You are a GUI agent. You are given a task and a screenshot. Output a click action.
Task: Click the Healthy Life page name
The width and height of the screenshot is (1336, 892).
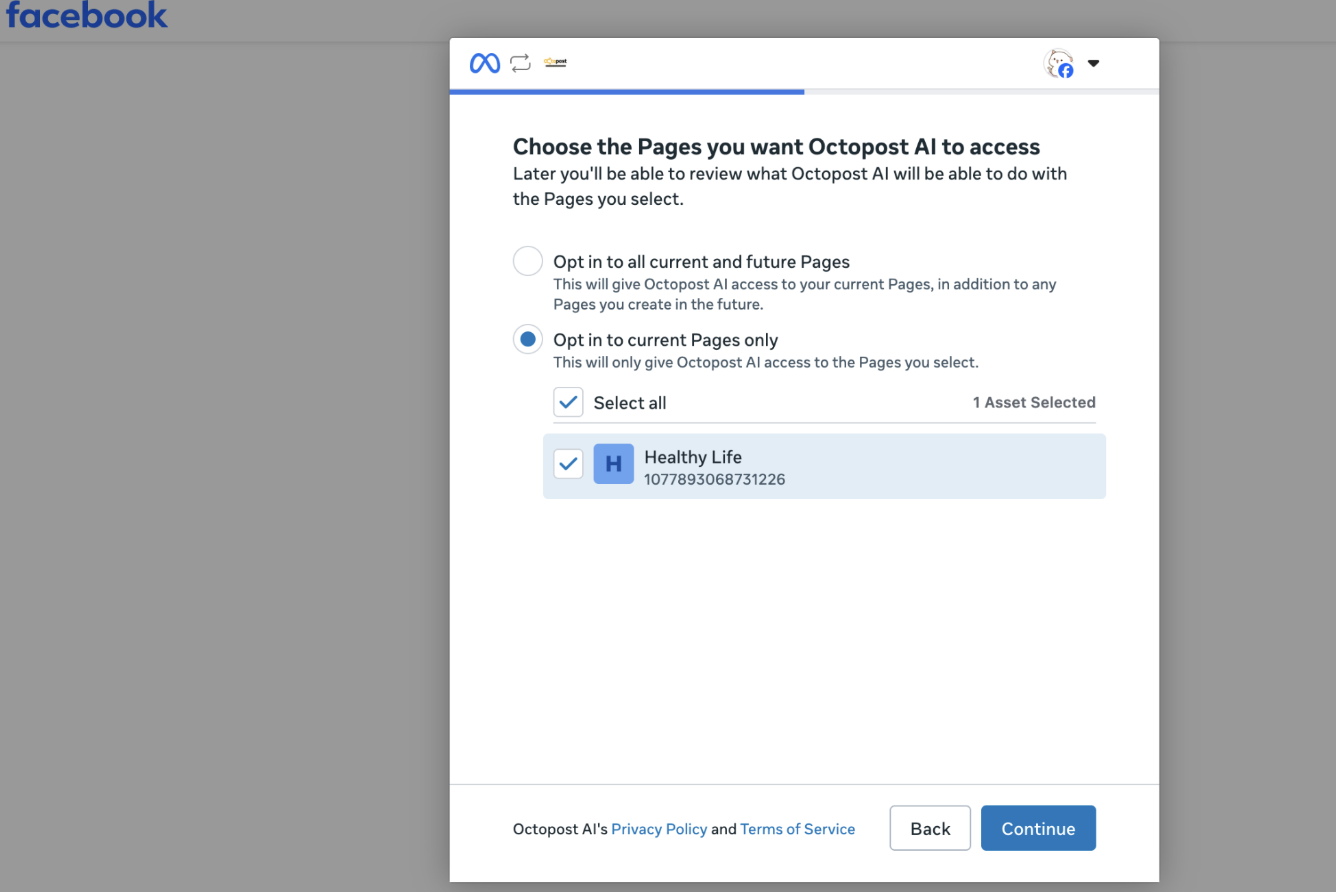(693, 457)
